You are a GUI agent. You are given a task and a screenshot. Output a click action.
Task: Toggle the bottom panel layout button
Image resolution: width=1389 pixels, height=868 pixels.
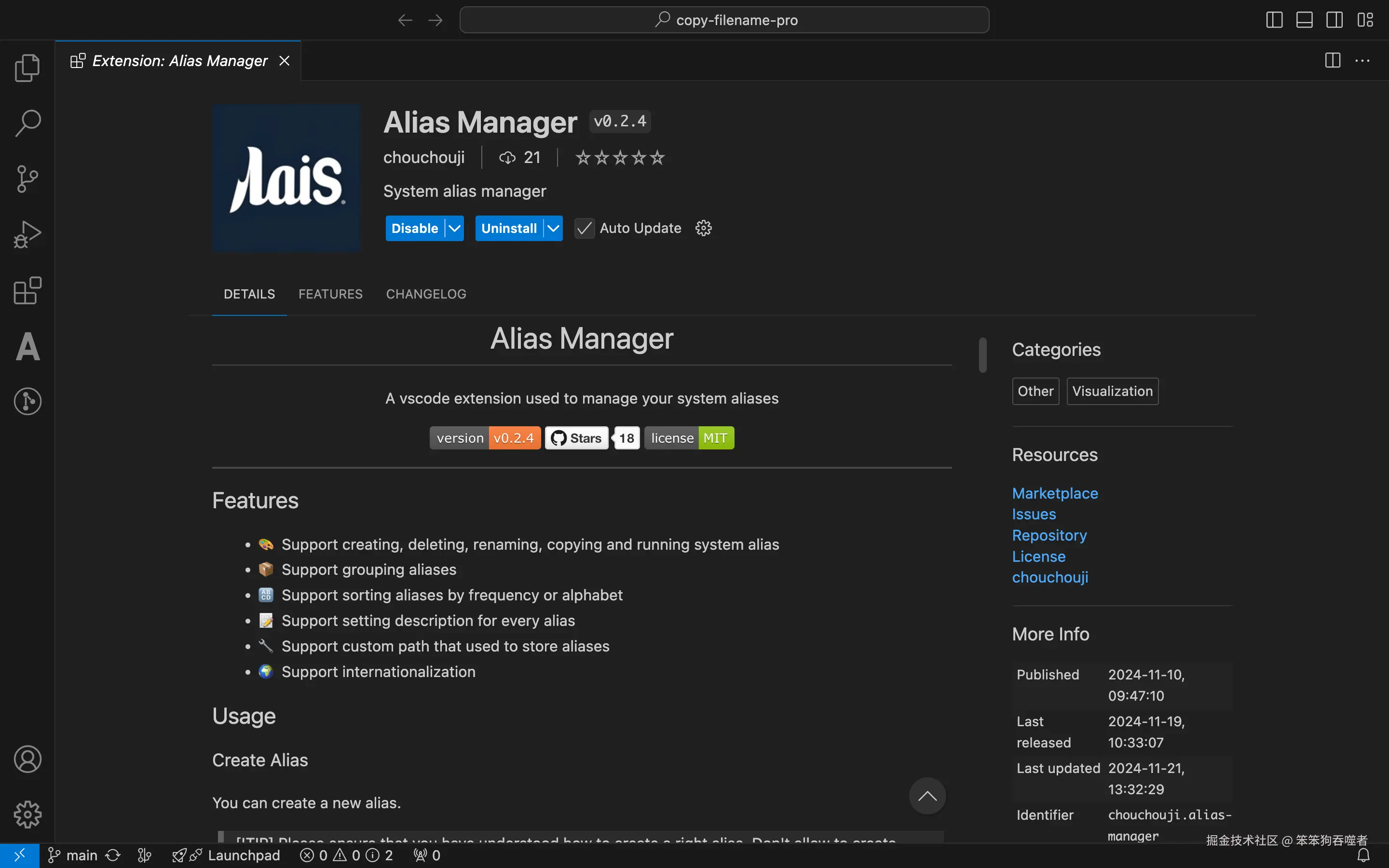[1304, 20]
